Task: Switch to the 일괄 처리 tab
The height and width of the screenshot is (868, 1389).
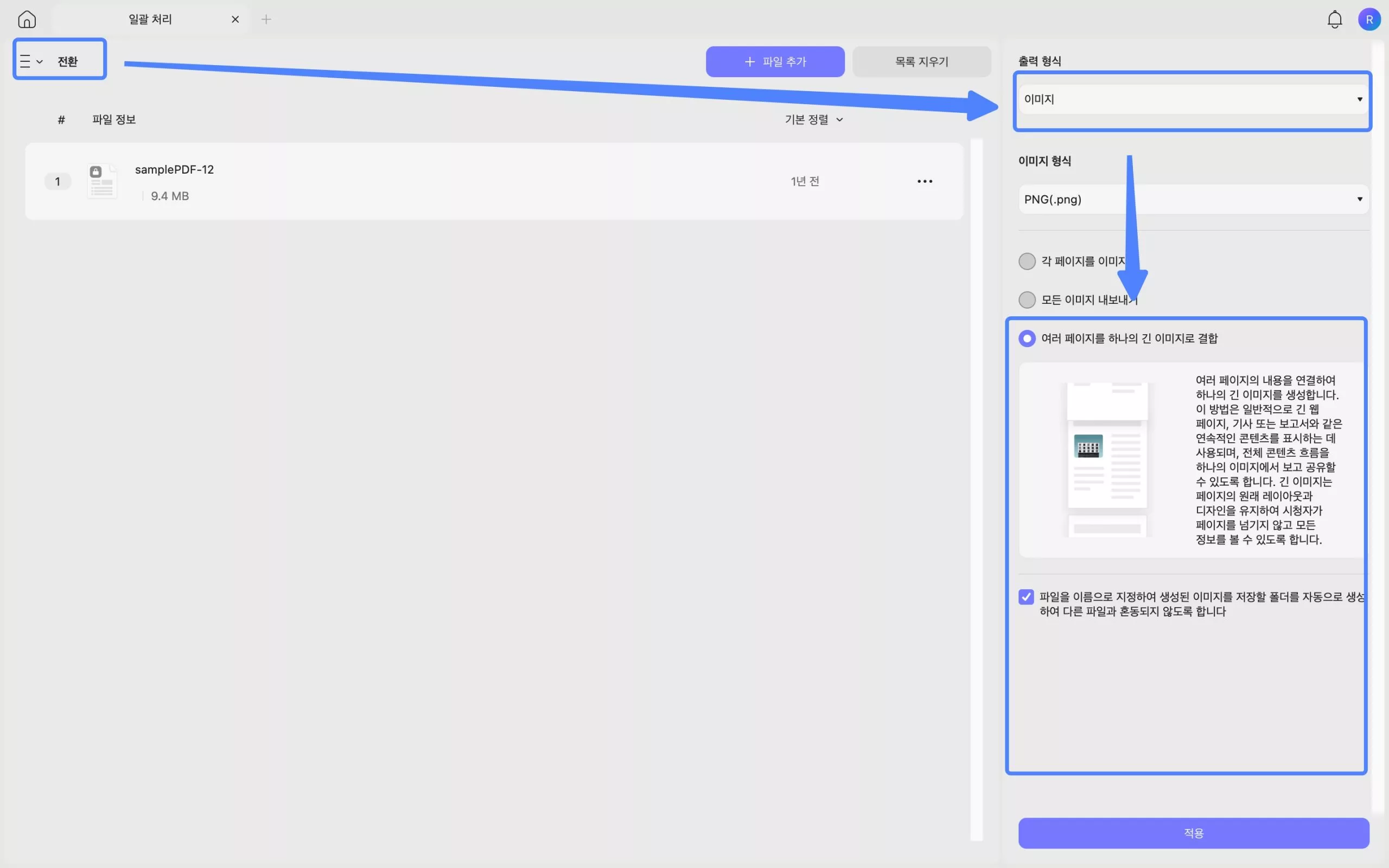Action: click(x=150, y=20)
